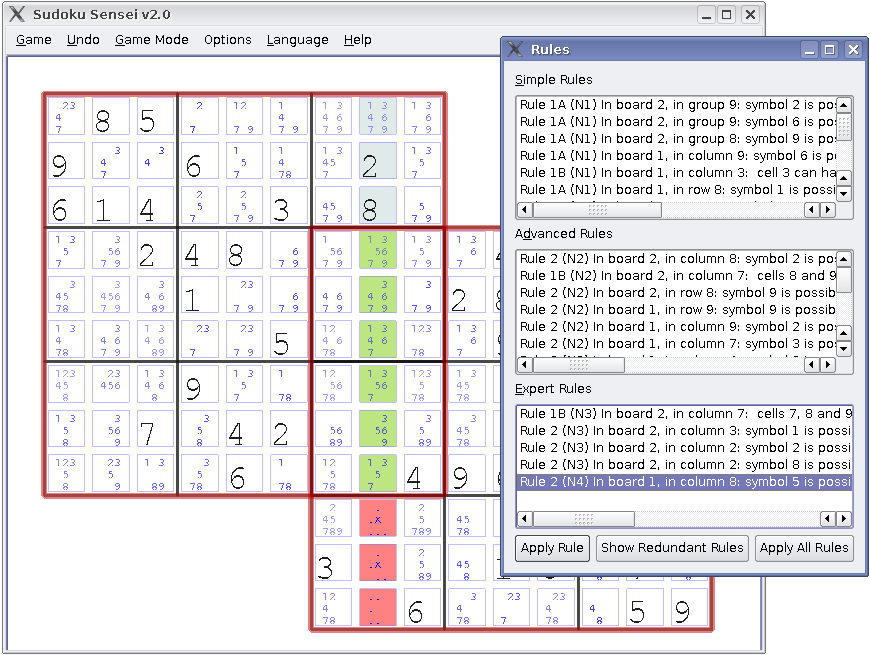Click Advanced Rules scrollbar down arrow
The image size is (870, 655).
843,348
